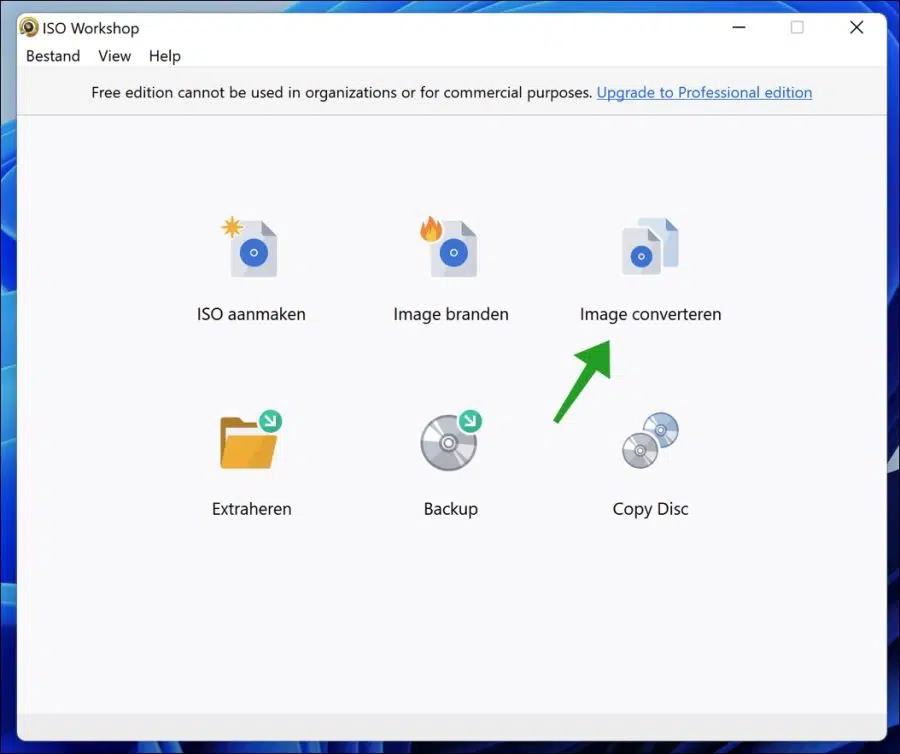This screenshot has height=754, width=900.
Task: Choose the Copy Disc icon
Action: (x=650, y=440)
